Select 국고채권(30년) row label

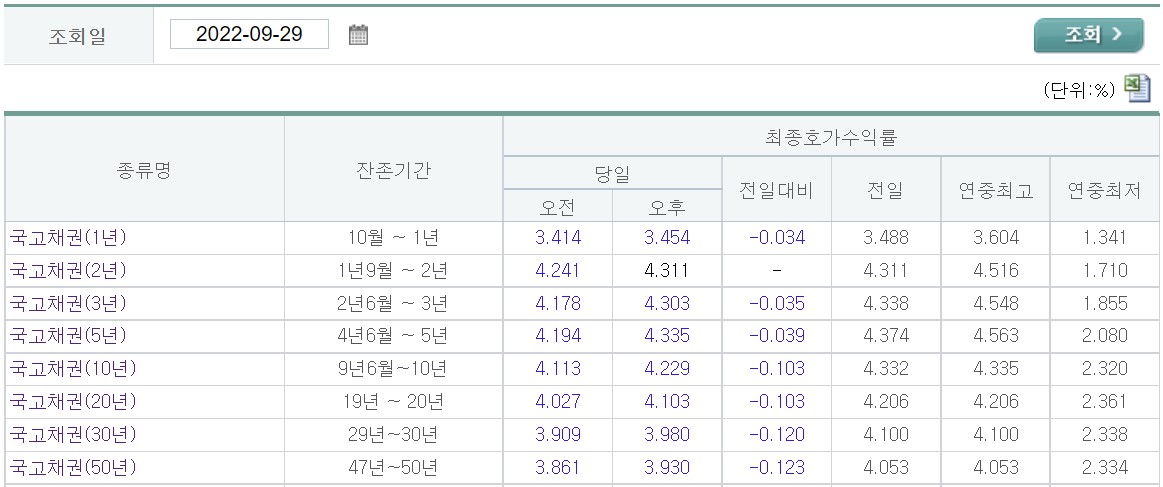click(73, 434)
